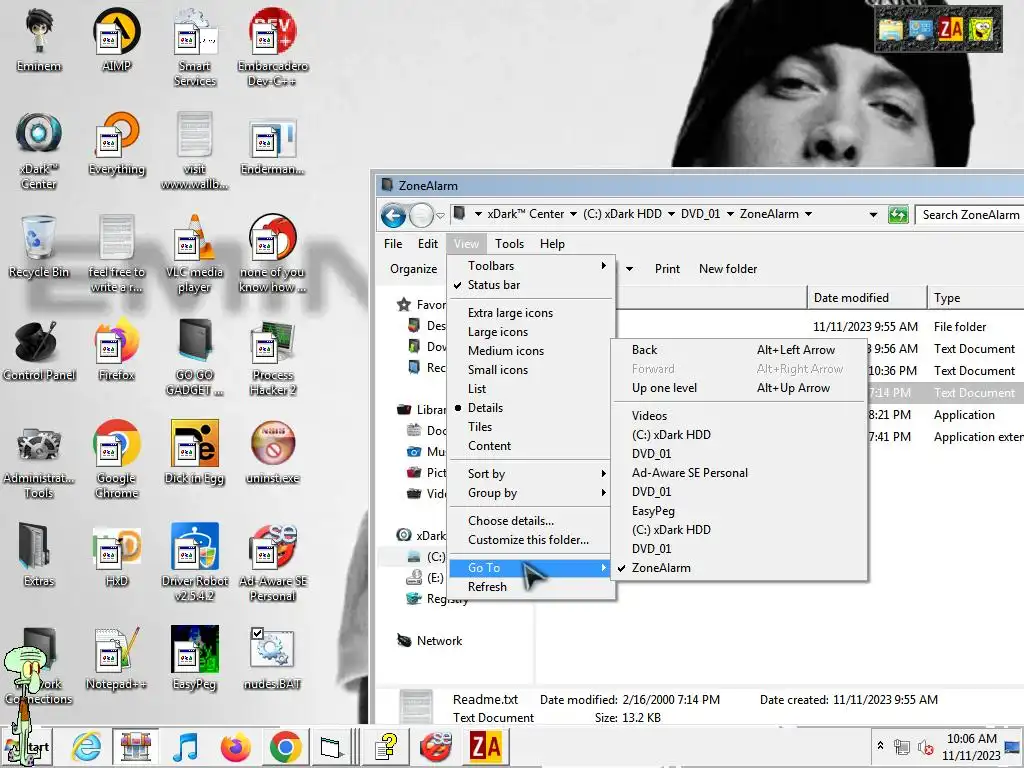Open the Edit menu

coord(428,244)
